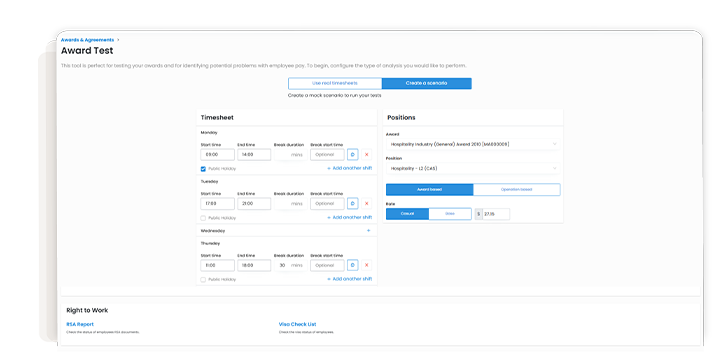Check Thursday's Public Holiday checkbox
Image resolution: width=720 pixels, height=363 pixels.
(x=203, y=279)
